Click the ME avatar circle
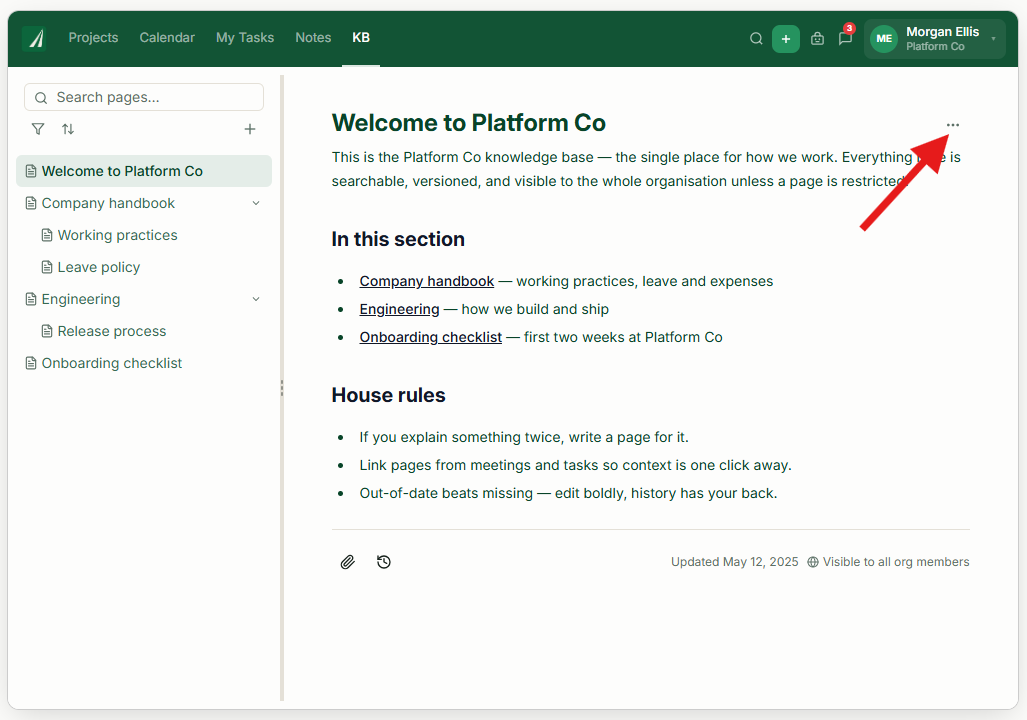Viewport: 1027px width, 720px height. (884, 39)
